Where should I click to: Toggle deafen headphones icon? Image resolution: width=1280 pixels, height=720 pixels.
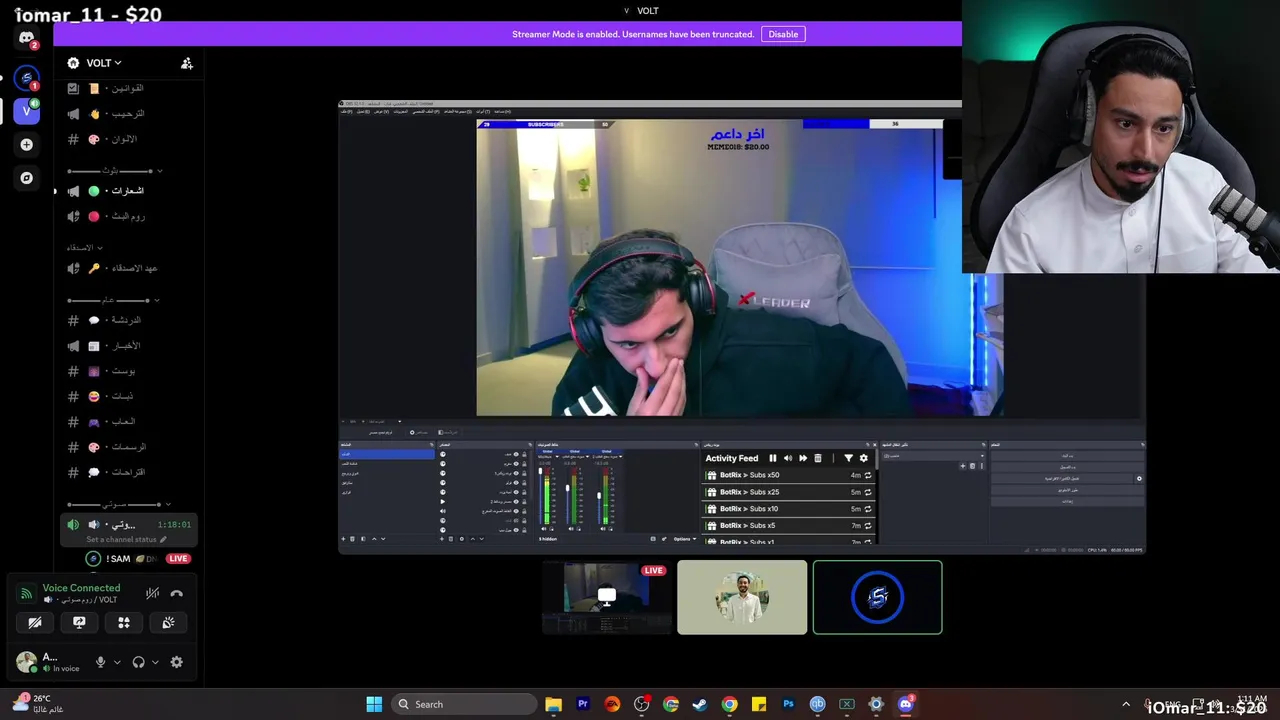(138, 662)
